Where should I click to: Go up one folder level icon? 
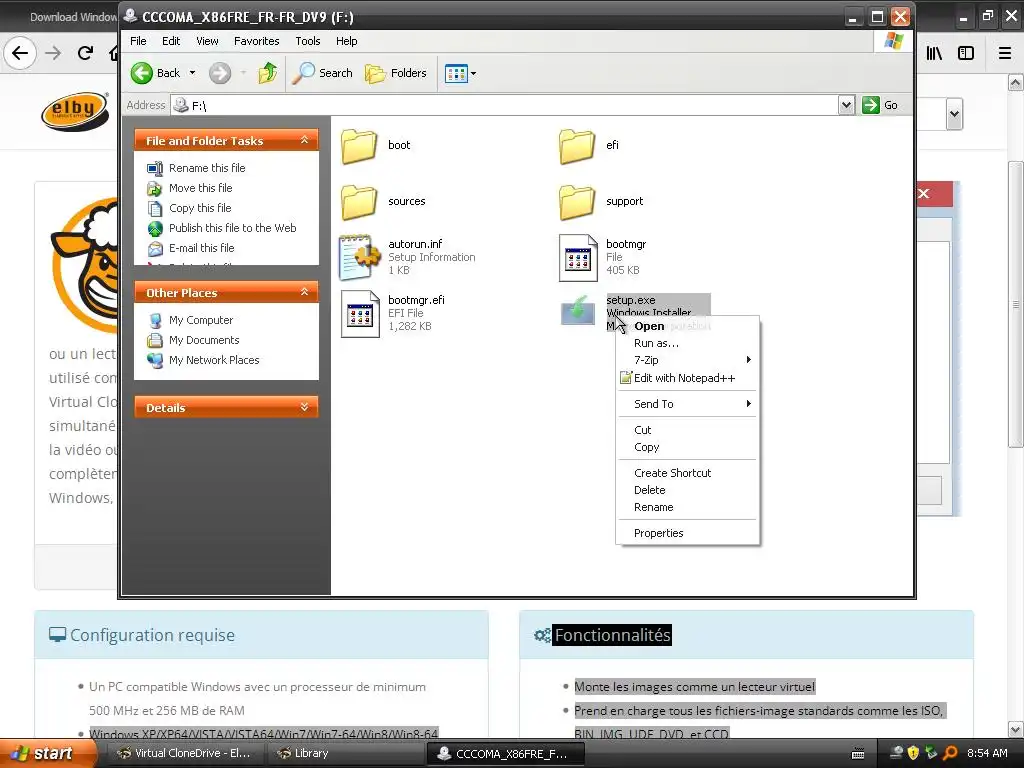click(268, 73)
